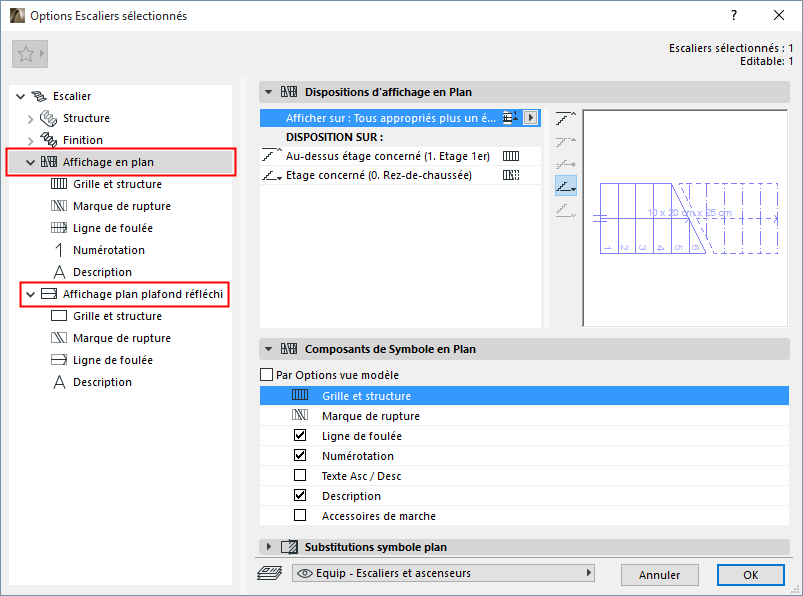This screenshot has width=803, height=596.
Task: Enable Par Options vue modèle checkbox
Action: (267, 375)
